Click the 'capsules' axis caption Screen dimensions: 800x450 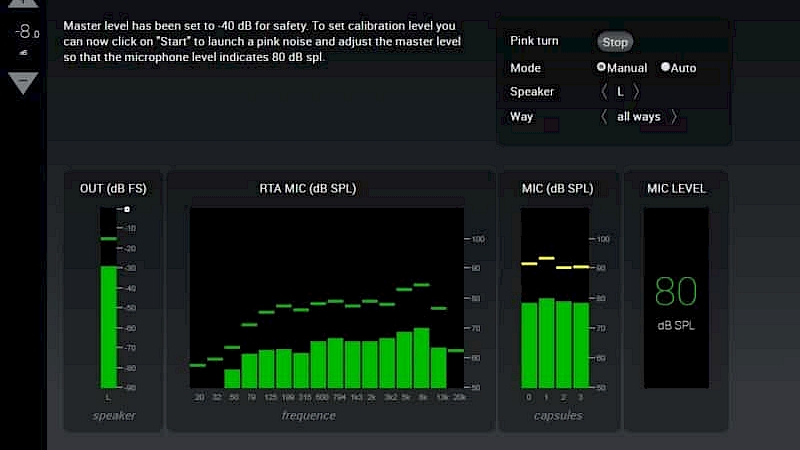point(558,416)
